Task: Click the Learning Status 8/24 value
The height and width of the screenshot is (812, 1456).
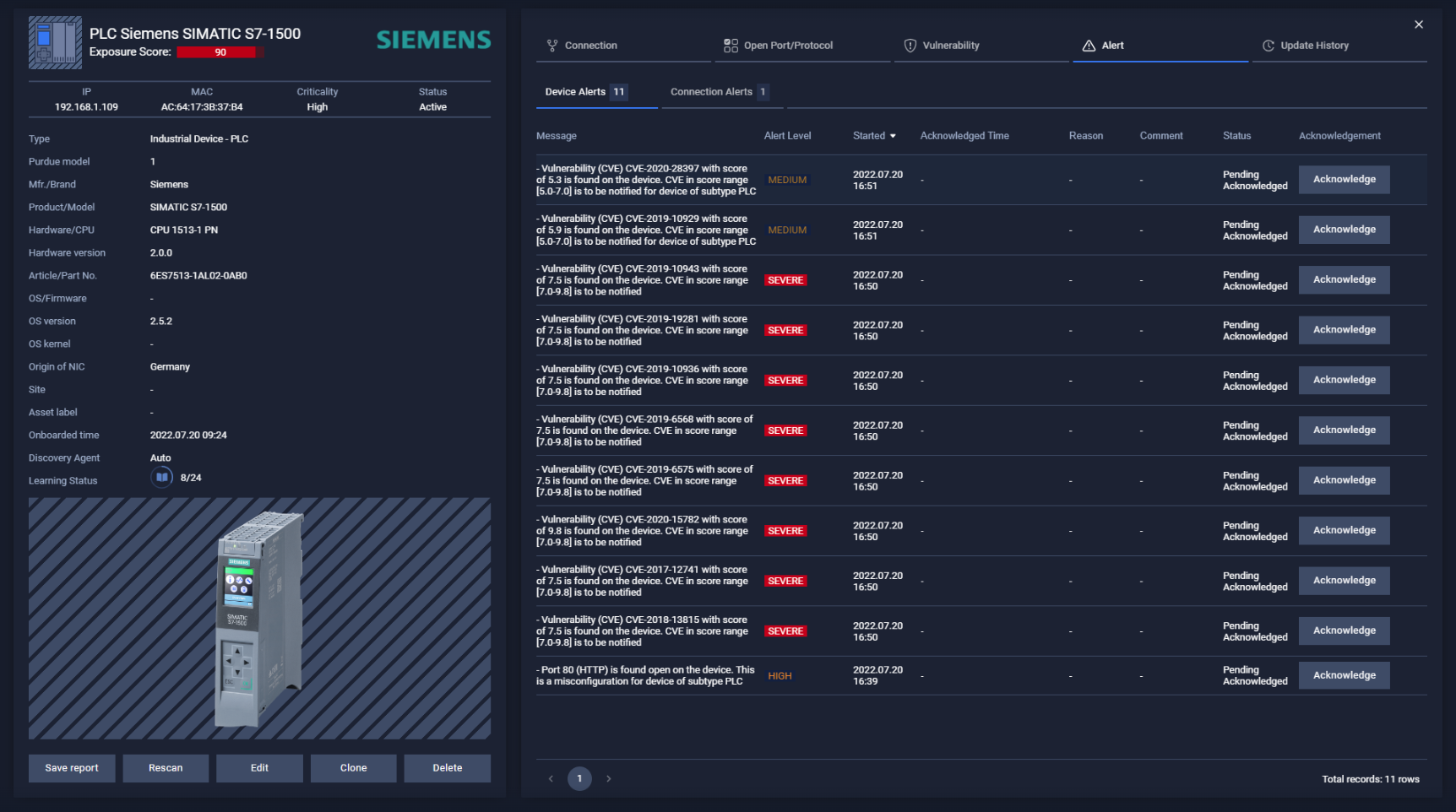Action: (191, 478)
